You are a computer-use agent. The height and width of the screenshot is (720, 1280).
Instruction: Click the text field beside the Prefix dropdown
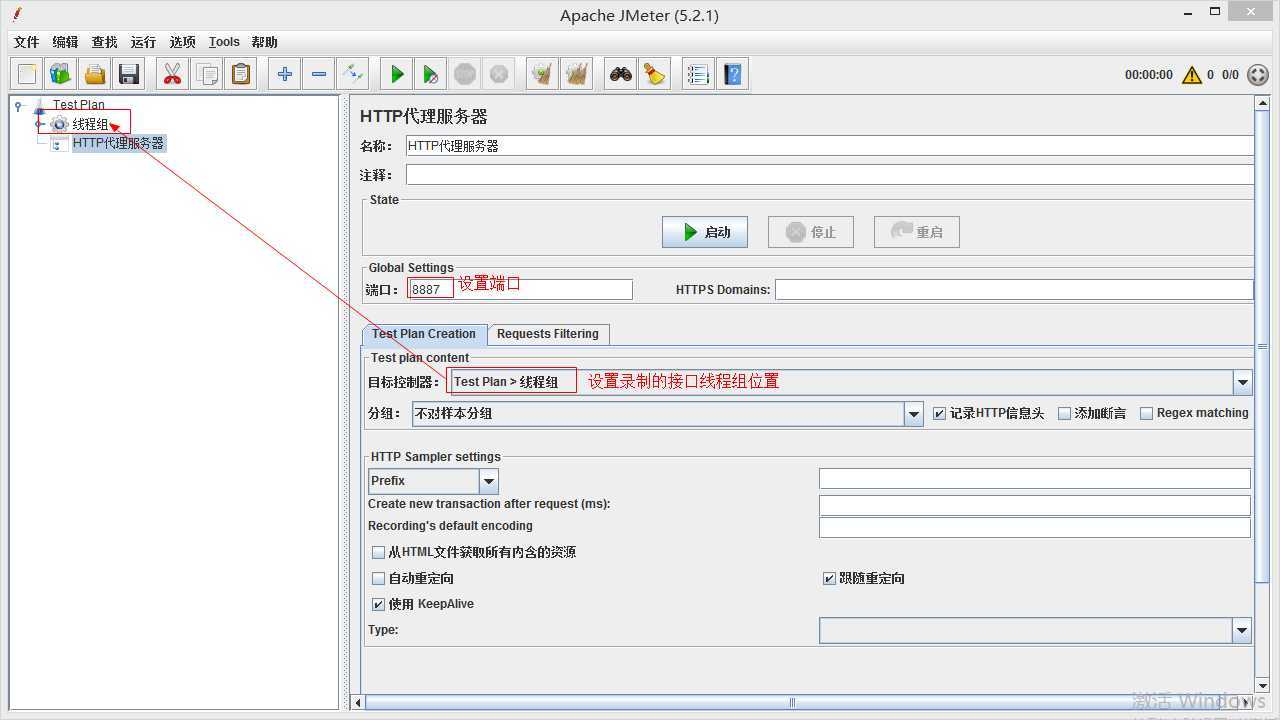point(1035,479)
